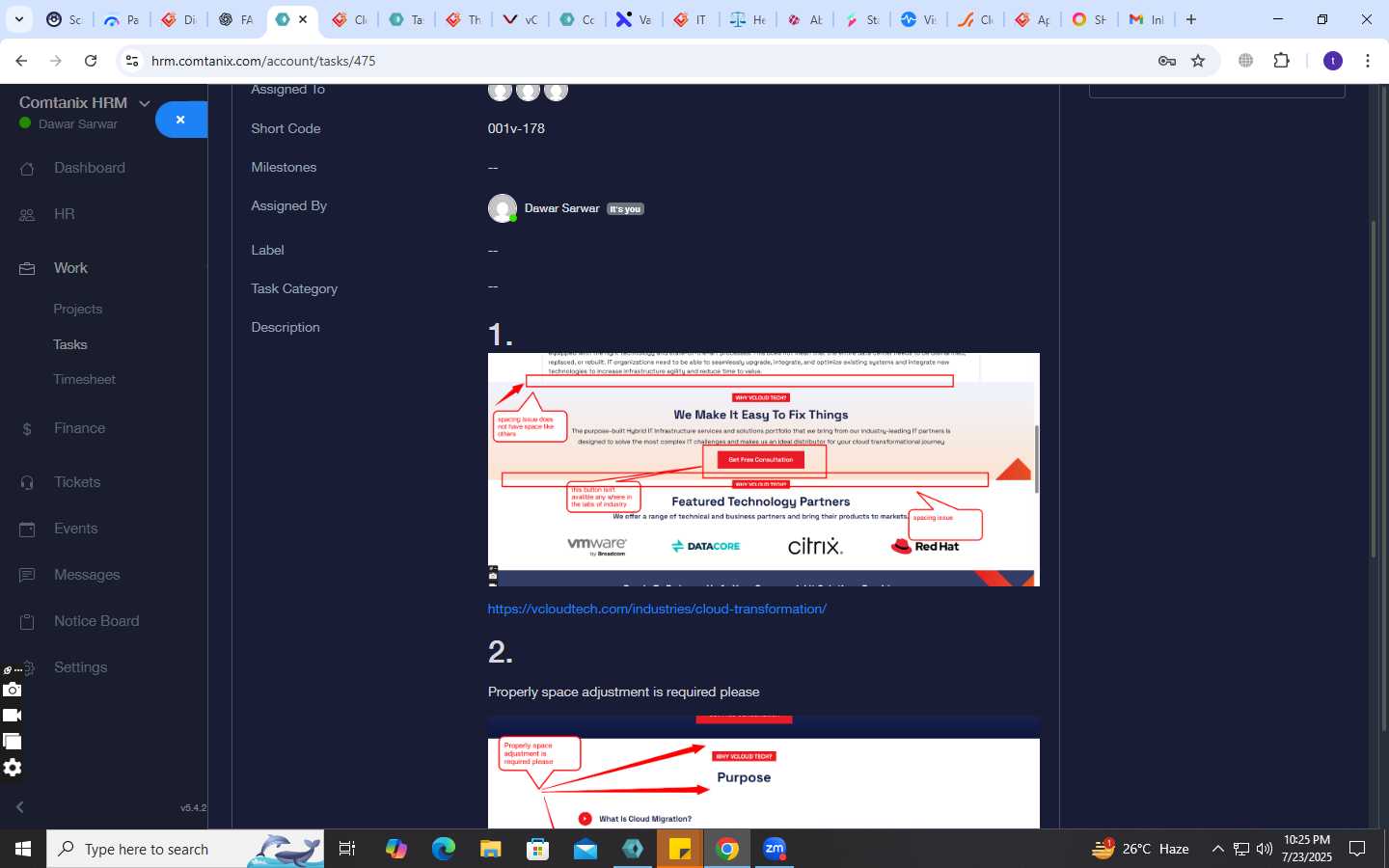Open the HR sidebar section
Viewport: 1389px width, 868px height.
pyautogui.click(x=65, y=214)
